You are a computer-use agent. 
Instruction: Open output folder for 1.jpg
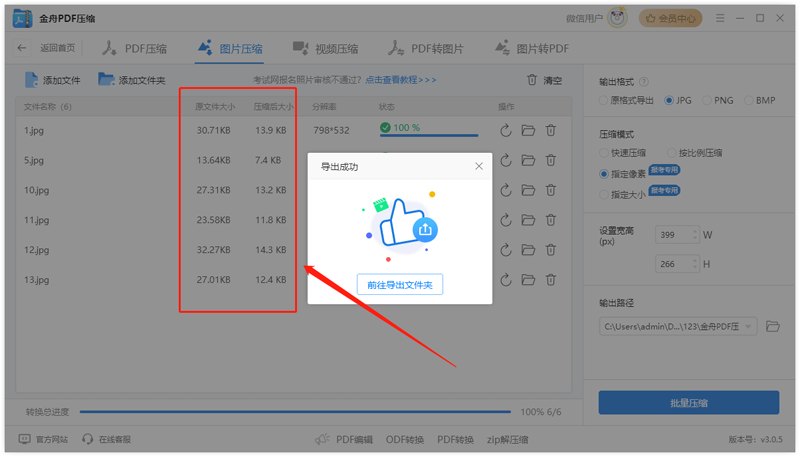[x=528, y=131]
